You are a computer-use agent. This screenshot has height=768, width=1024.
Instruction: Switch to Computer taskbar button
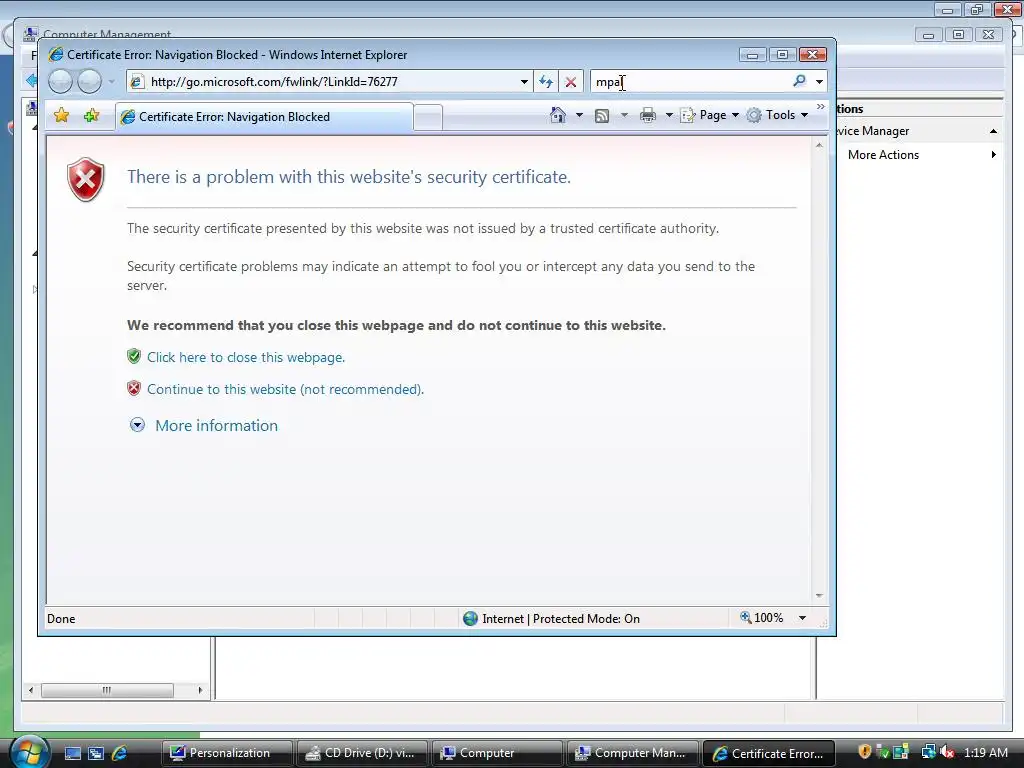click(x=497, y=753)
